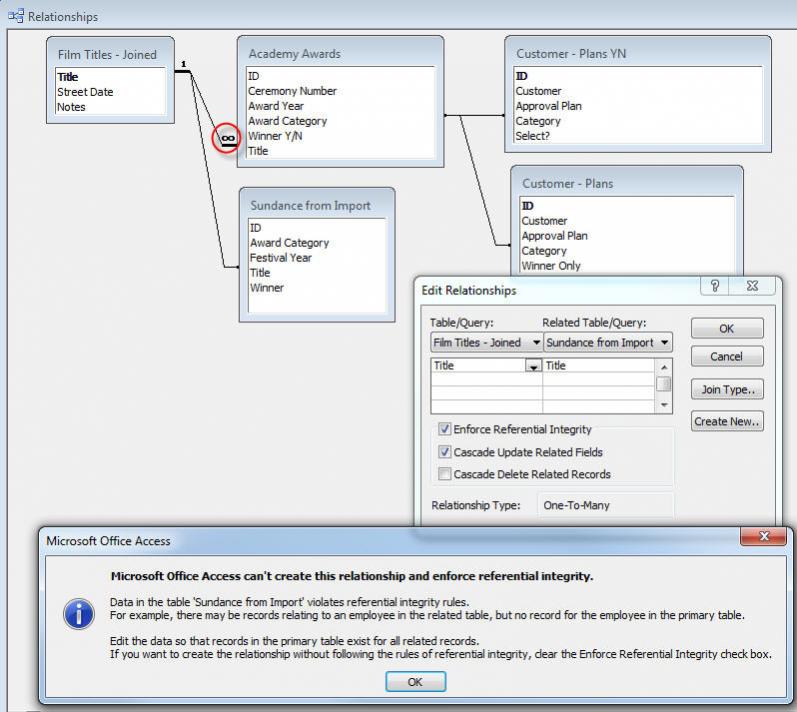
Task: Click Cancel in the Edit Relationships dialog
Action: pos(727,356)
